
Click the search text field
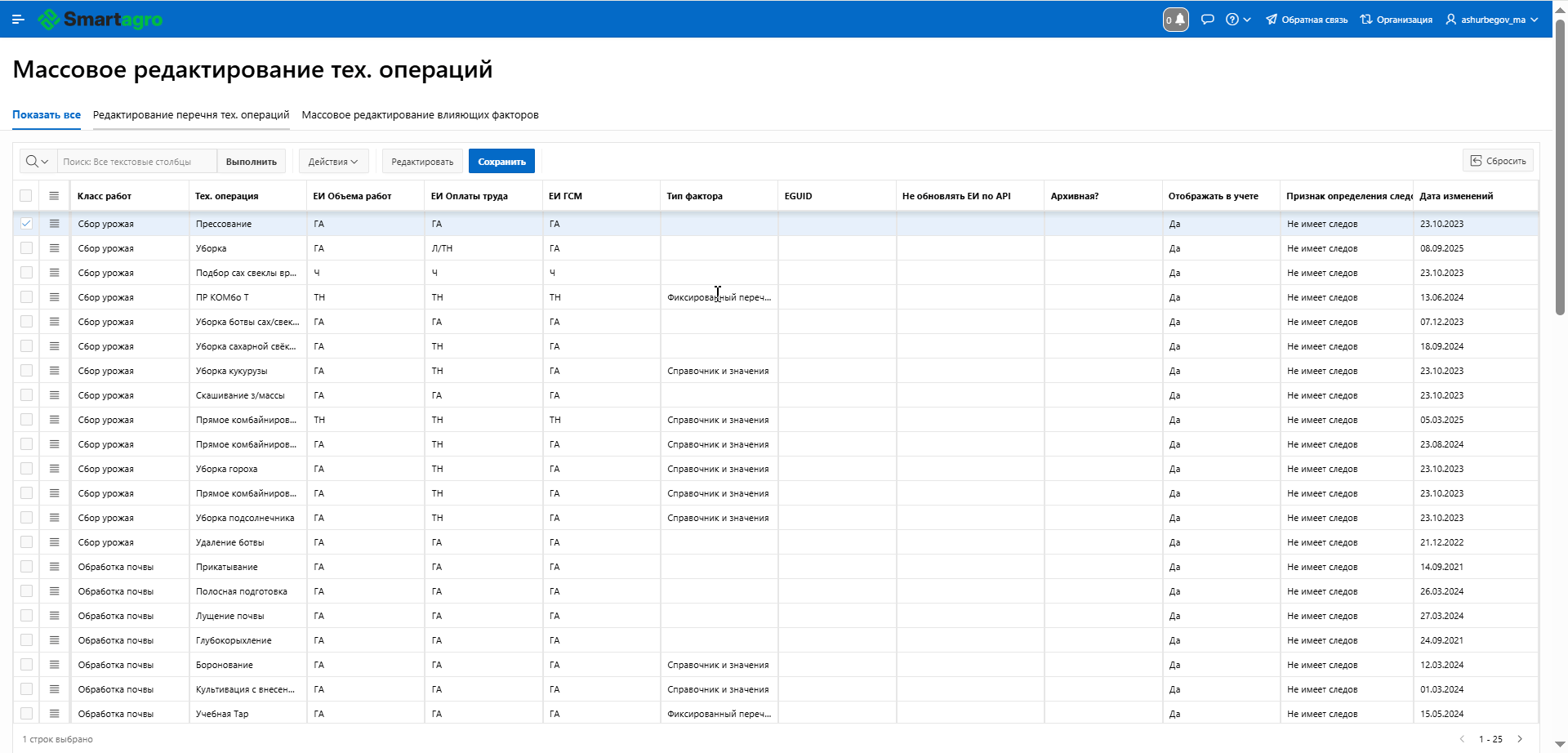136,162
